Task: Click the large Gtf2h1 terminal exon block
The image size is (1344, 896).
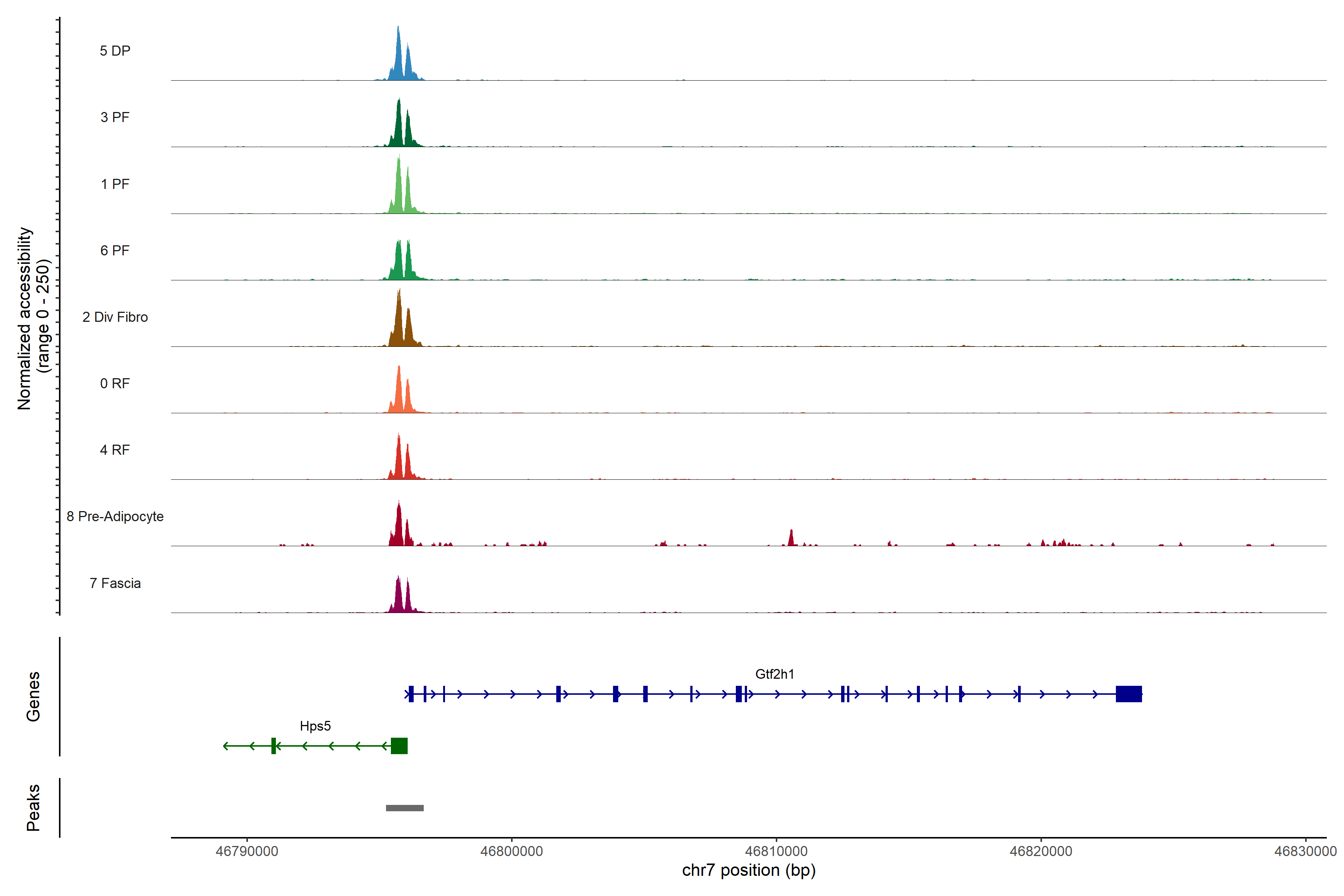Action: [x=1129, y=694]
